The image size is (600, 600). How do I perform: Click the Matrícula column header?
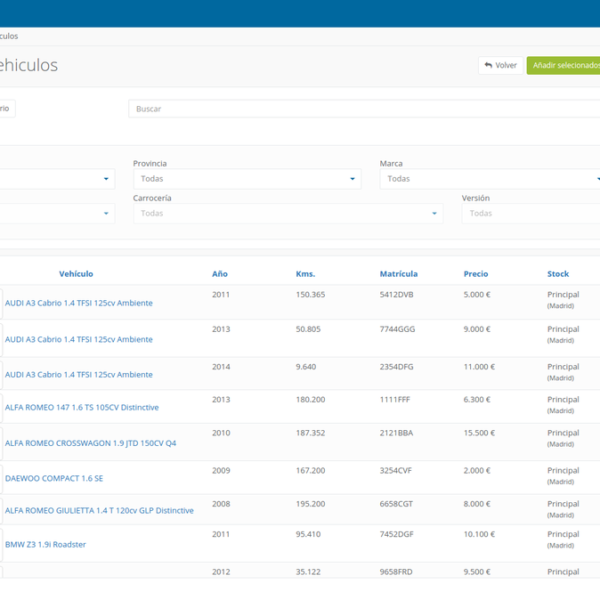(x=399, y=274)
